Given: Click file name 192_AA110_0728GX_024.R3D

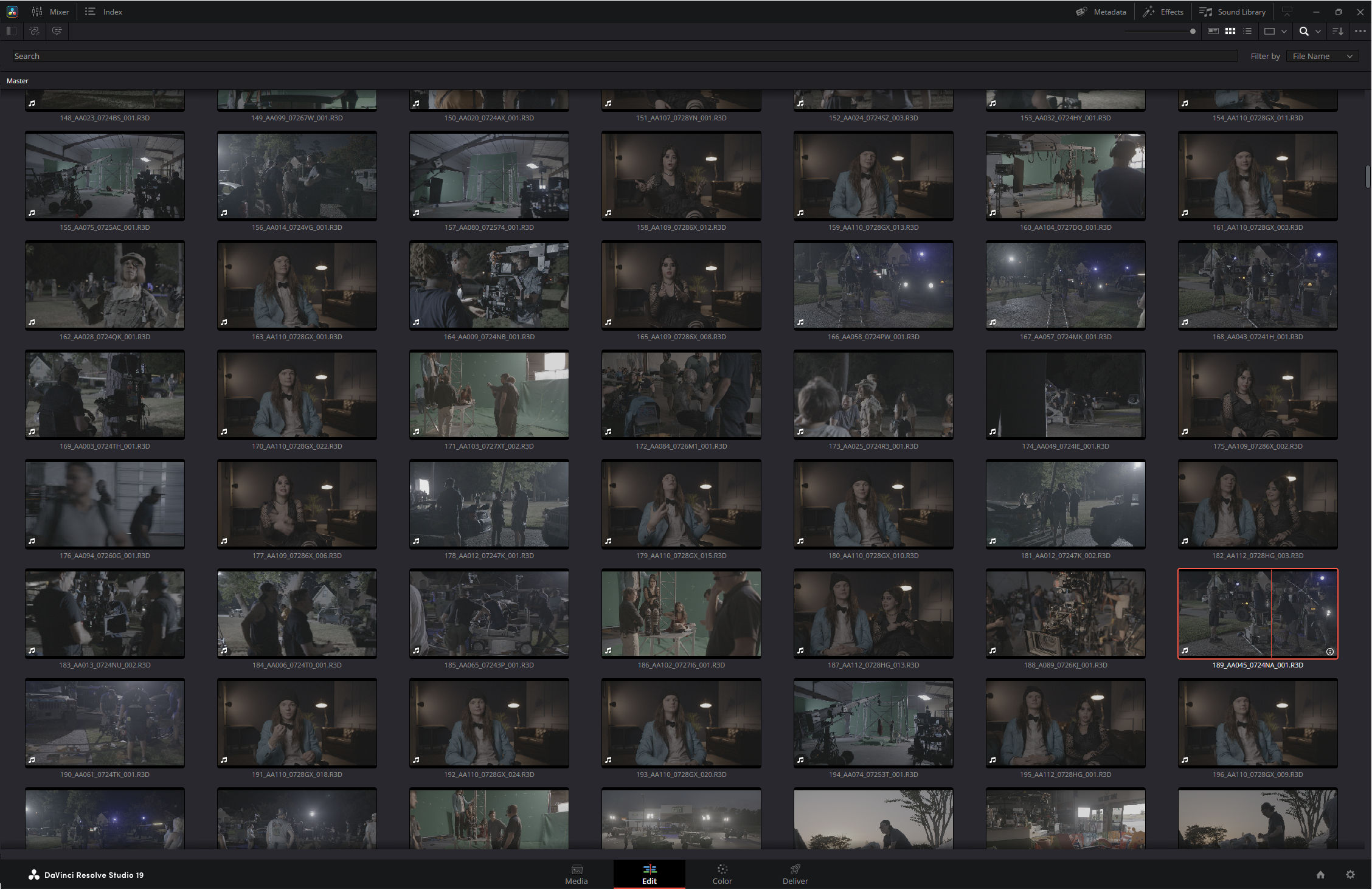Looking at the screenshot, I should click(489, 774).
